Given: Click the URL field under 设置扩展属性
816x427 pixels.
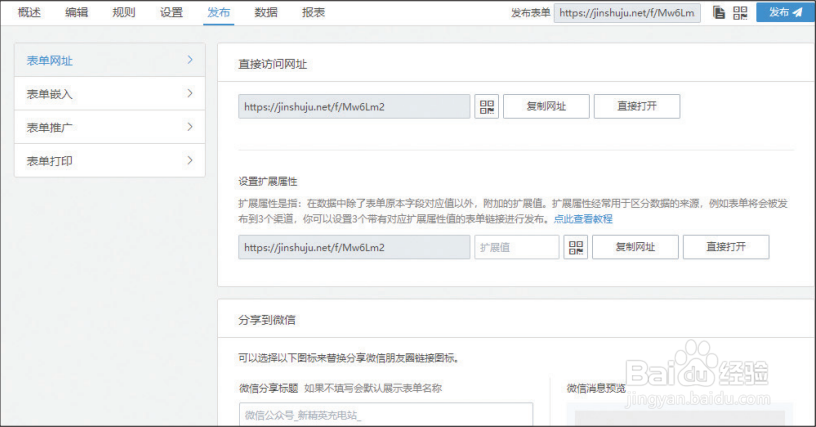Looking at the screenshot, I should (354, 247).
